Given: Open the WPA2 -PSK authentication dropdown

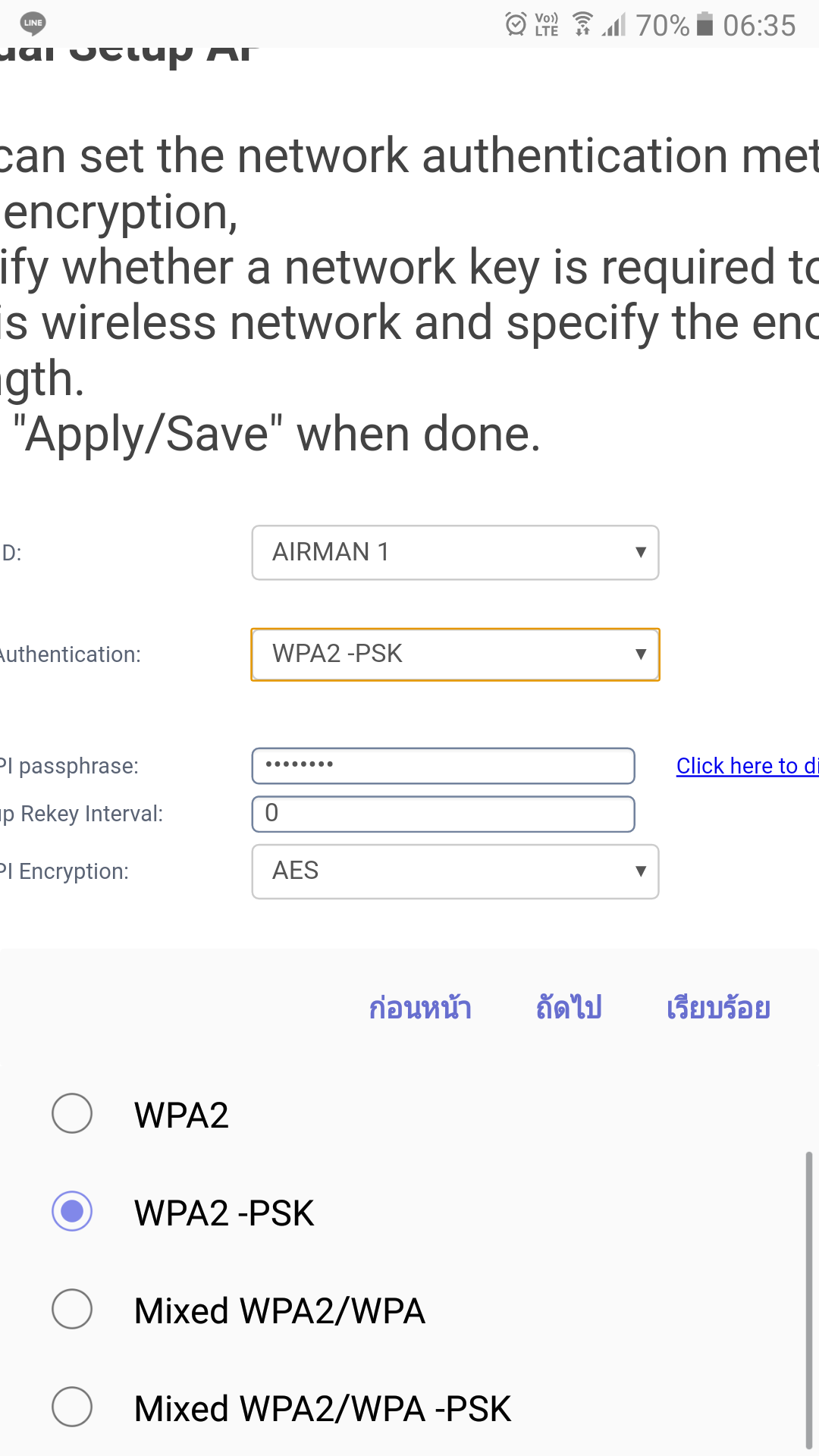Looking at the screenshot, I should click(x=455, y=654).
